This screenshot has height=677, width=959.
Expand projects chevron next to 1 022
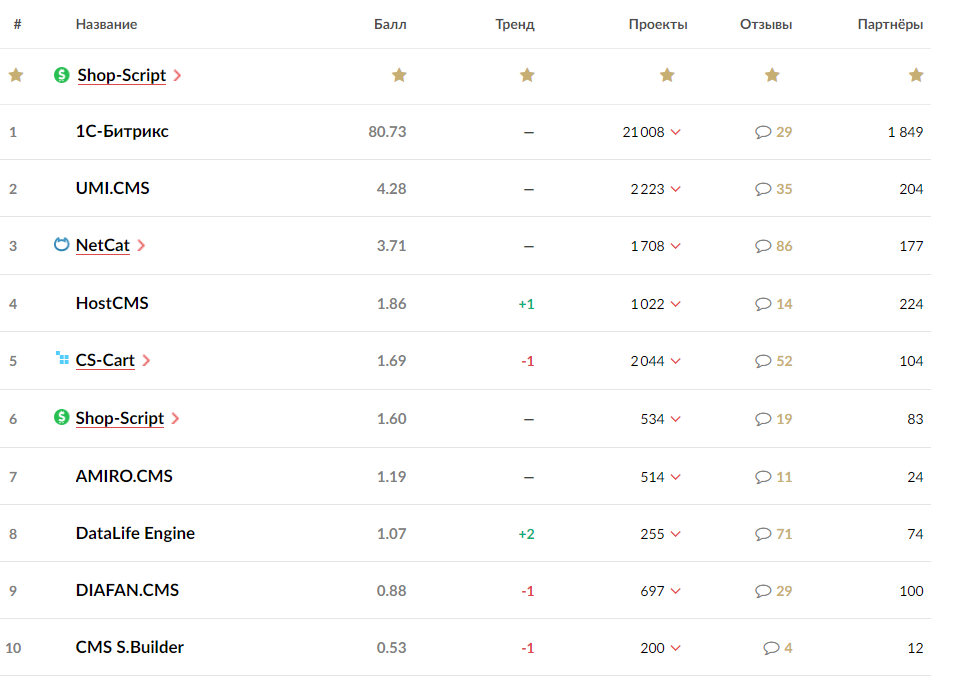click(675, 304)
